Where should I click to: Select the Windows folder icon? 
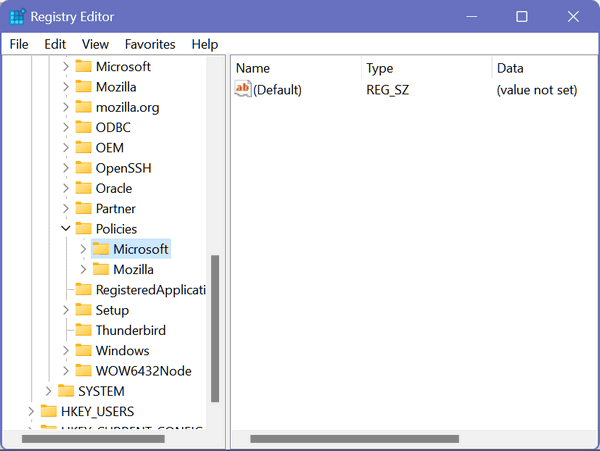[83, 350]
